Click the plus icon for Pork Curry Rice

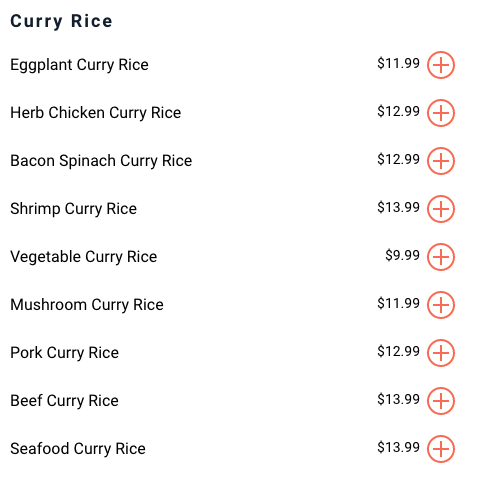coord(441,353)
